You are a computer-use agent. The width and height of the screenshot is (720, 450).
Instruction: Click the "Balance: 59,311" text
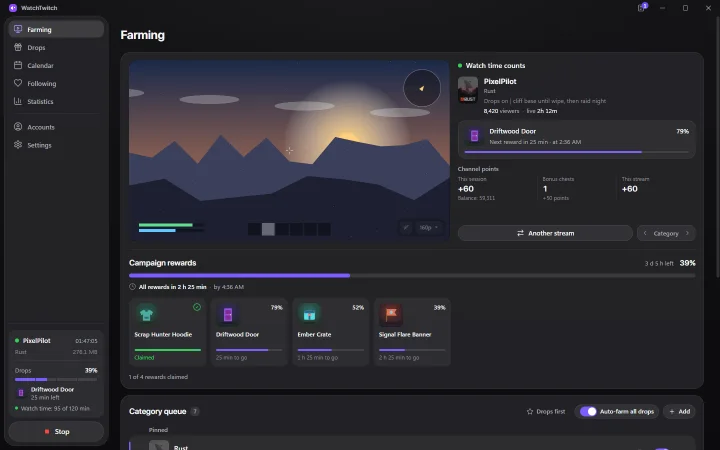[x=476, y=198]
